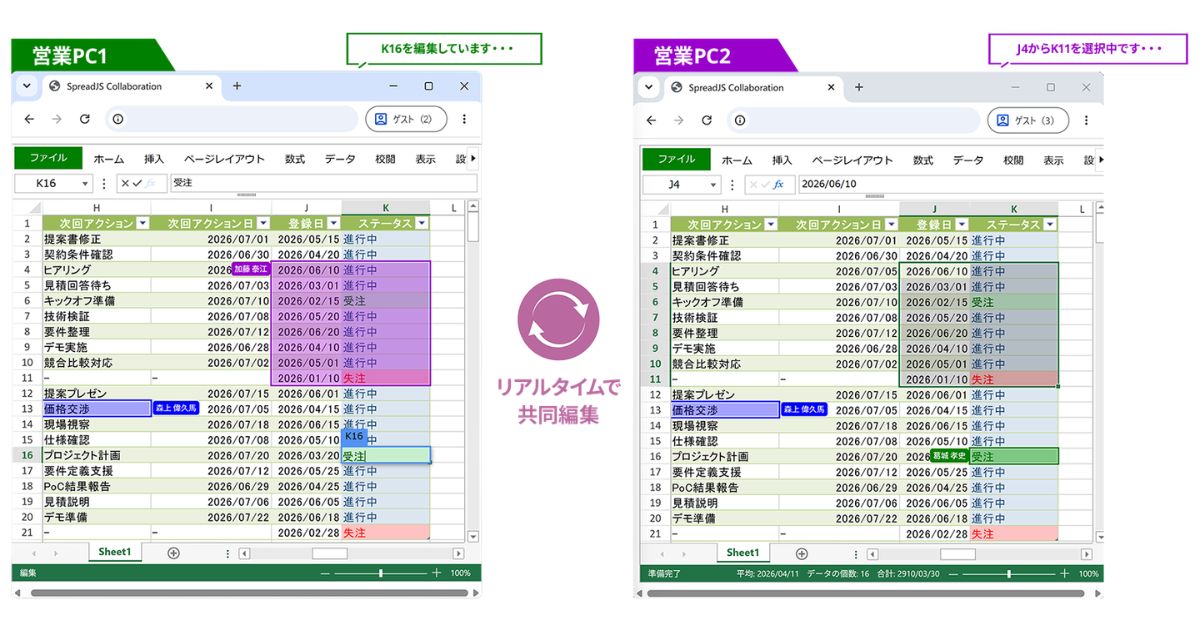Expand name box dropdown showing K16

[x=87, y=184]
